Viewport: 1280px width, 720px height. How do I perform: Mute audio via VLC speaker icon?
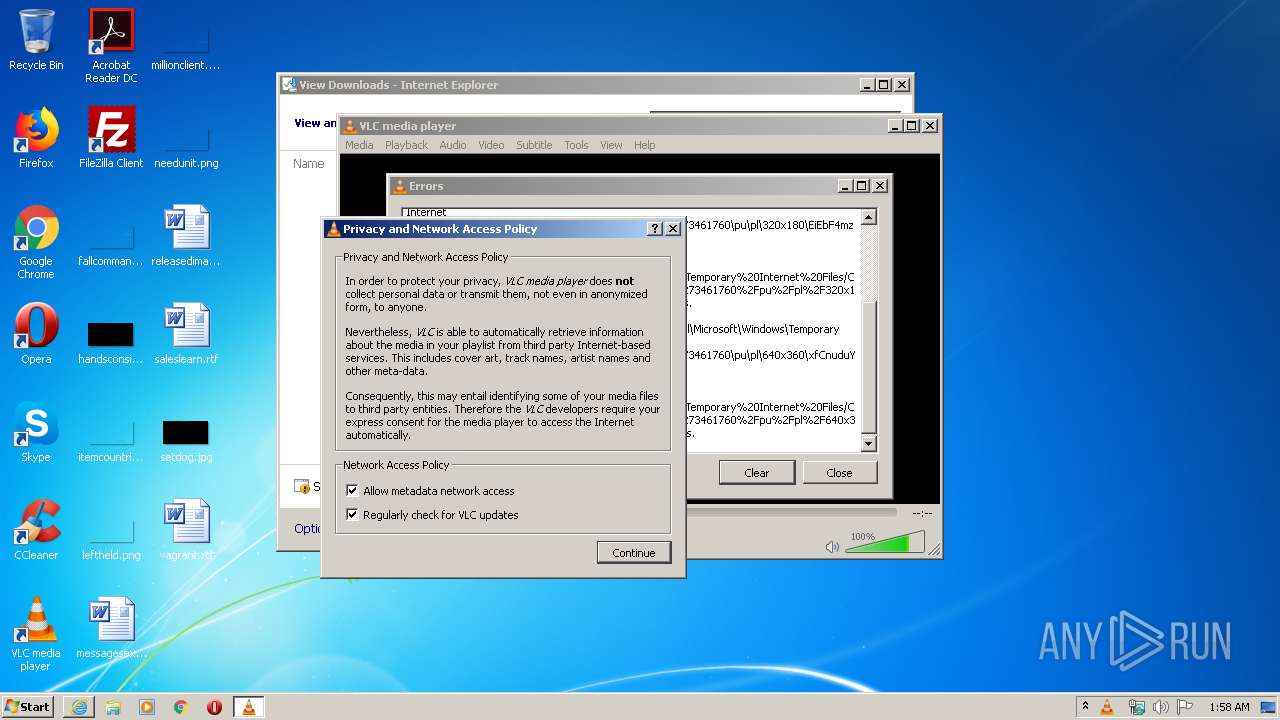(x=832, y=547)
